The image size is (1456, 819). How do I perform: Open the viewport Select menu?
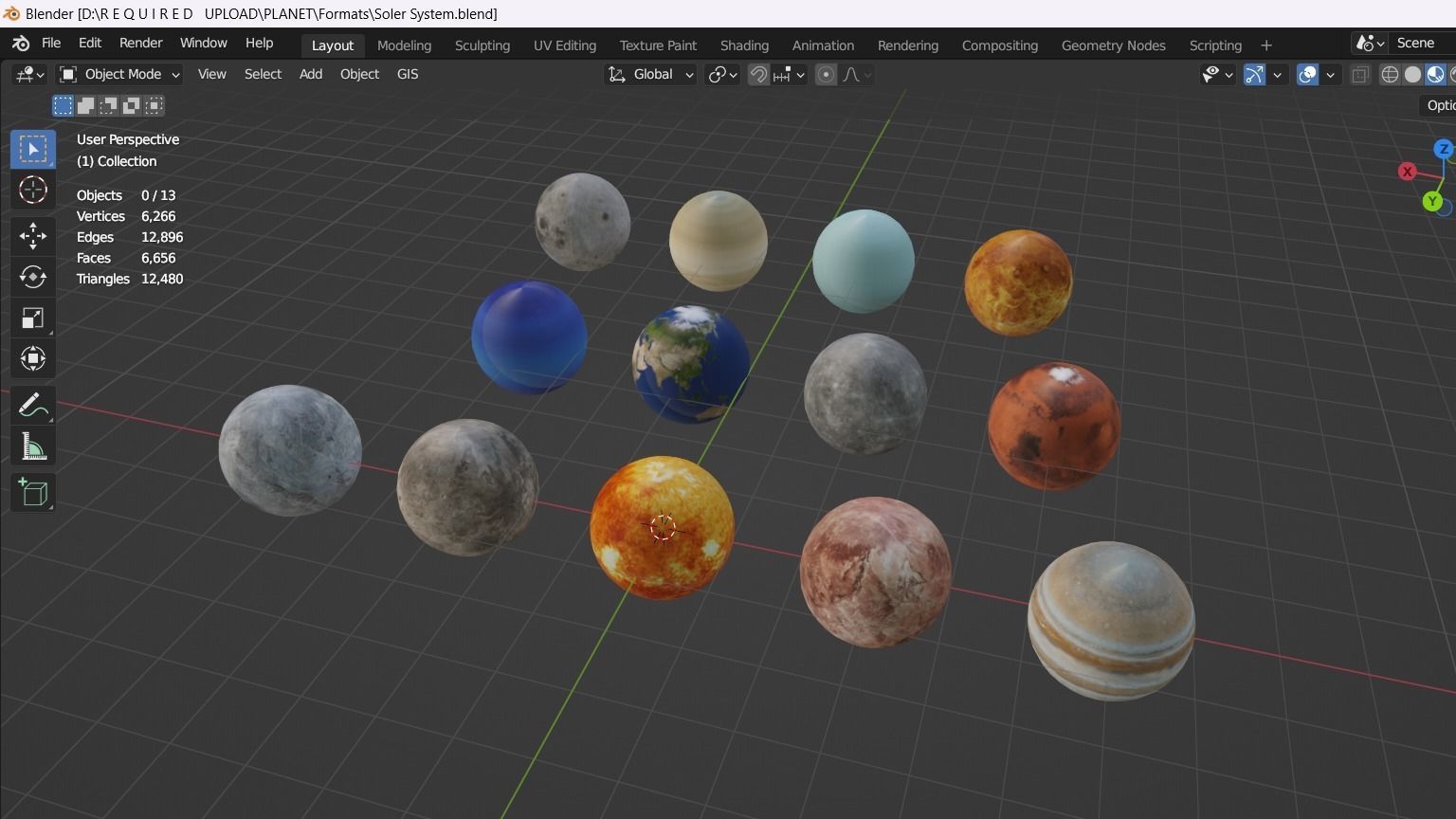tap(263, 74)
